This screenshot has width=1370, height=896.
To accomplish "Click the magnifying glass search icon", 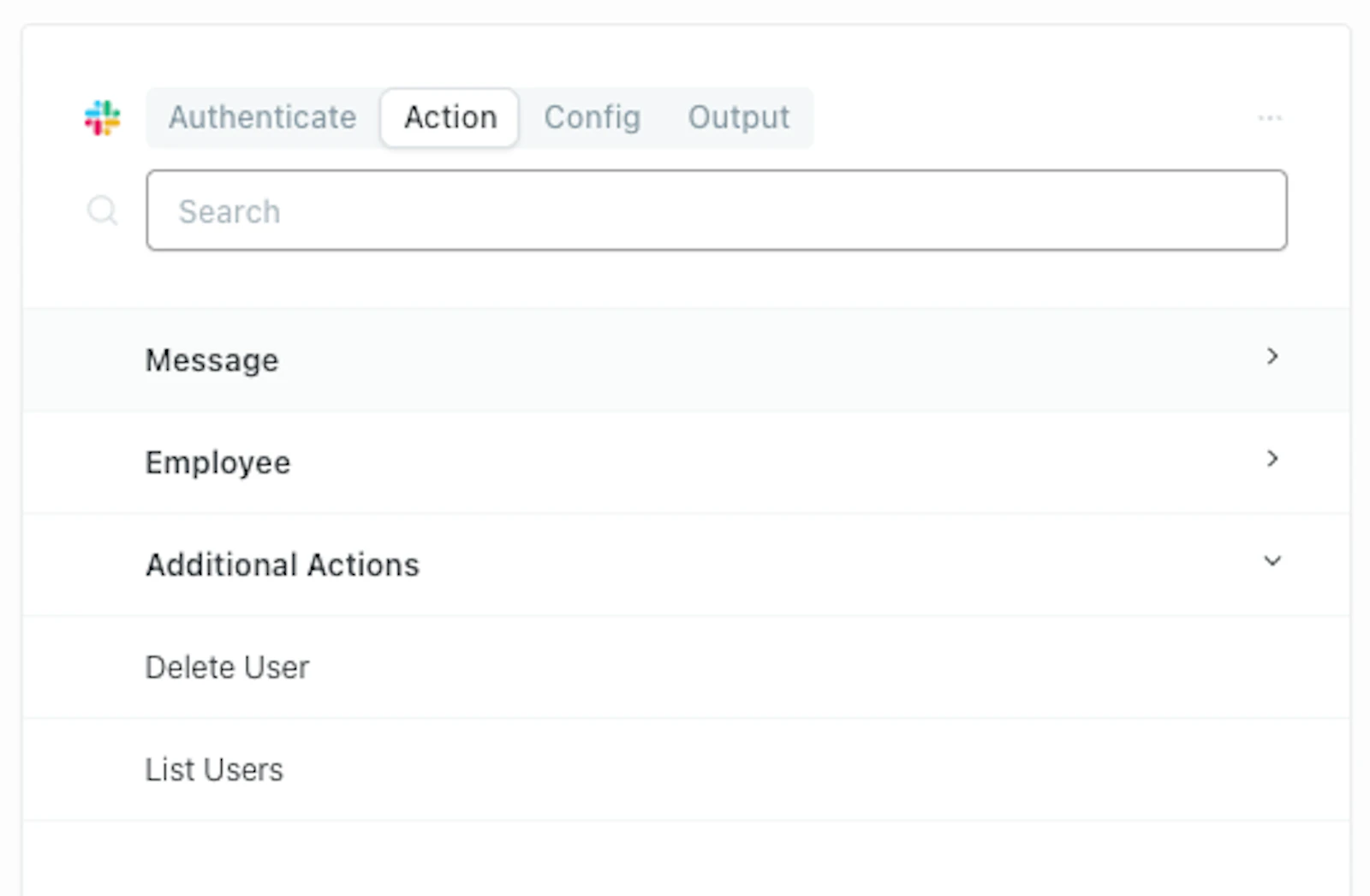I will 103,210.
